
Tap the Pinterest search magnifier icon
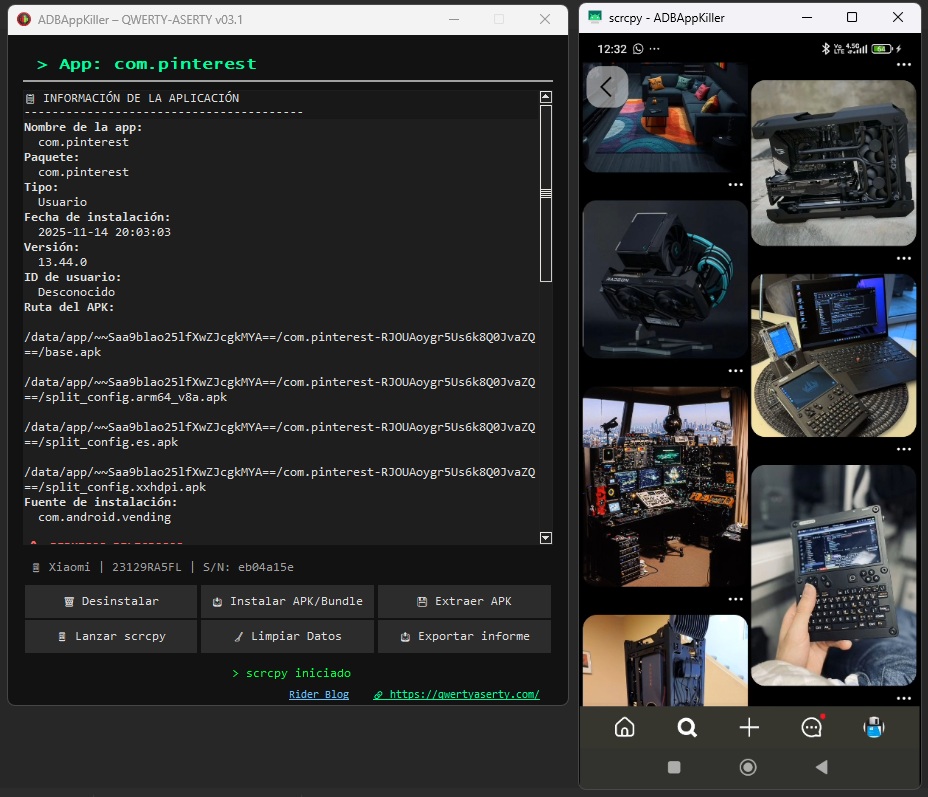point(687,727)
